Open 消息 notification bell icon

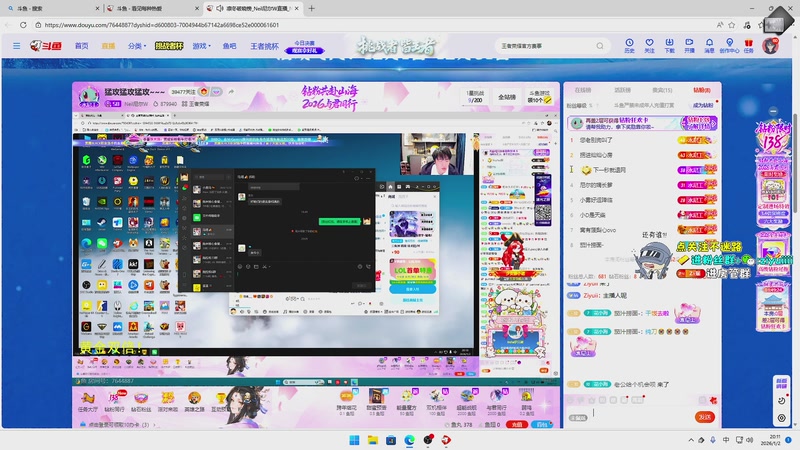click(709, 45)
